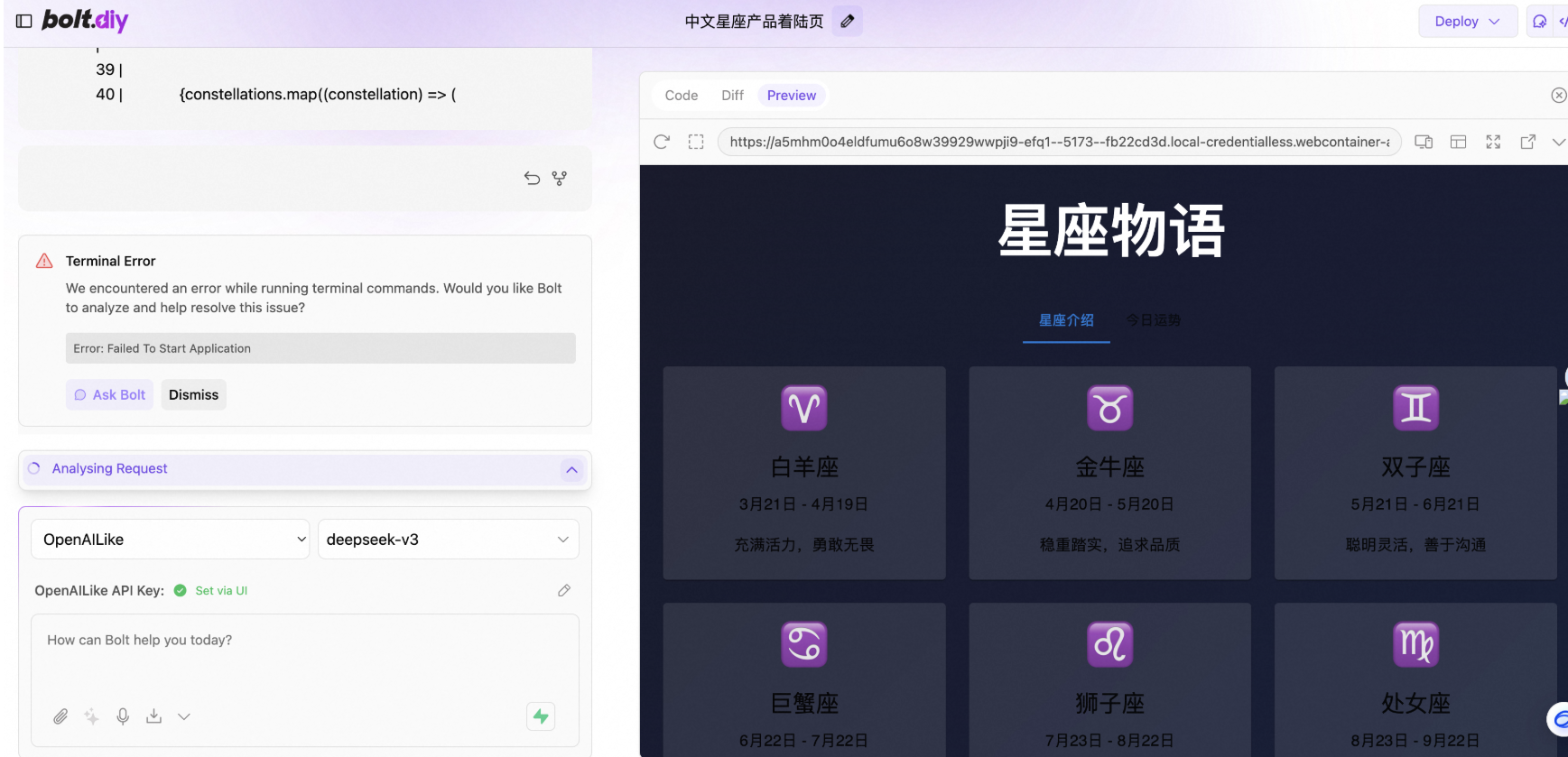The height and width of the screenshot is (757, 1568).
Task: Open the 双子座 constellation card
Action: (x=1415, y=473)
